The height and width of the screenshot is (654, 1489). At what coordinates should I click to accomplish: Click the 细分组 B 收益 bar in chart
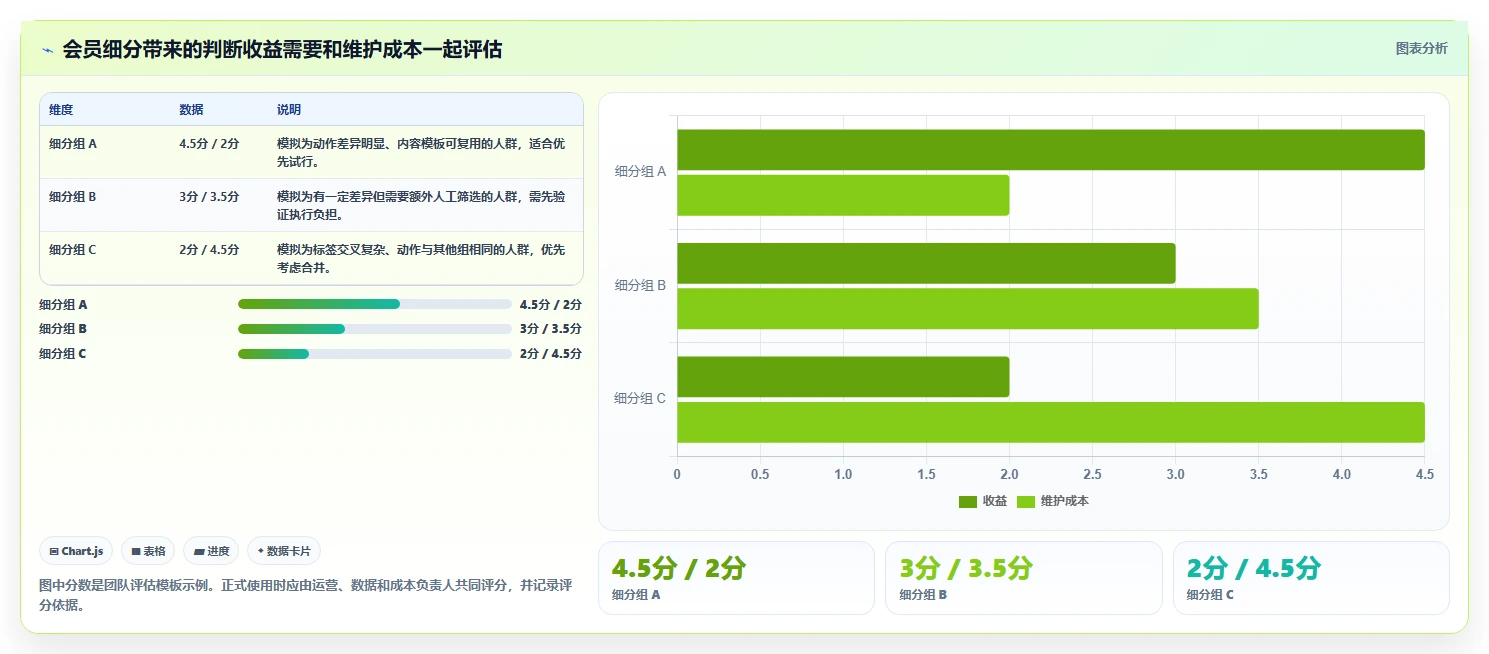click(926, 263)
